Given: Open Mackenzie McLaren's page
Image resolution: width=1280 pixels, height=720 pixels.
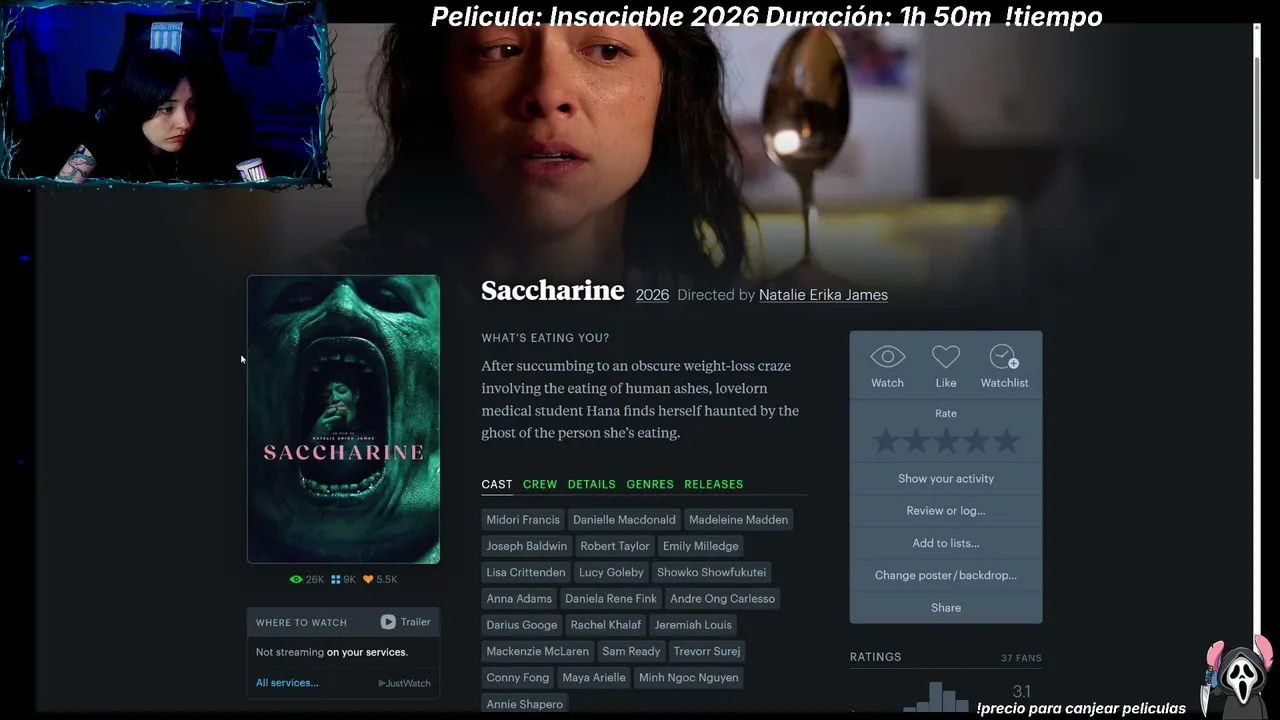Looking at the screenshot, I should coord(538,651).
